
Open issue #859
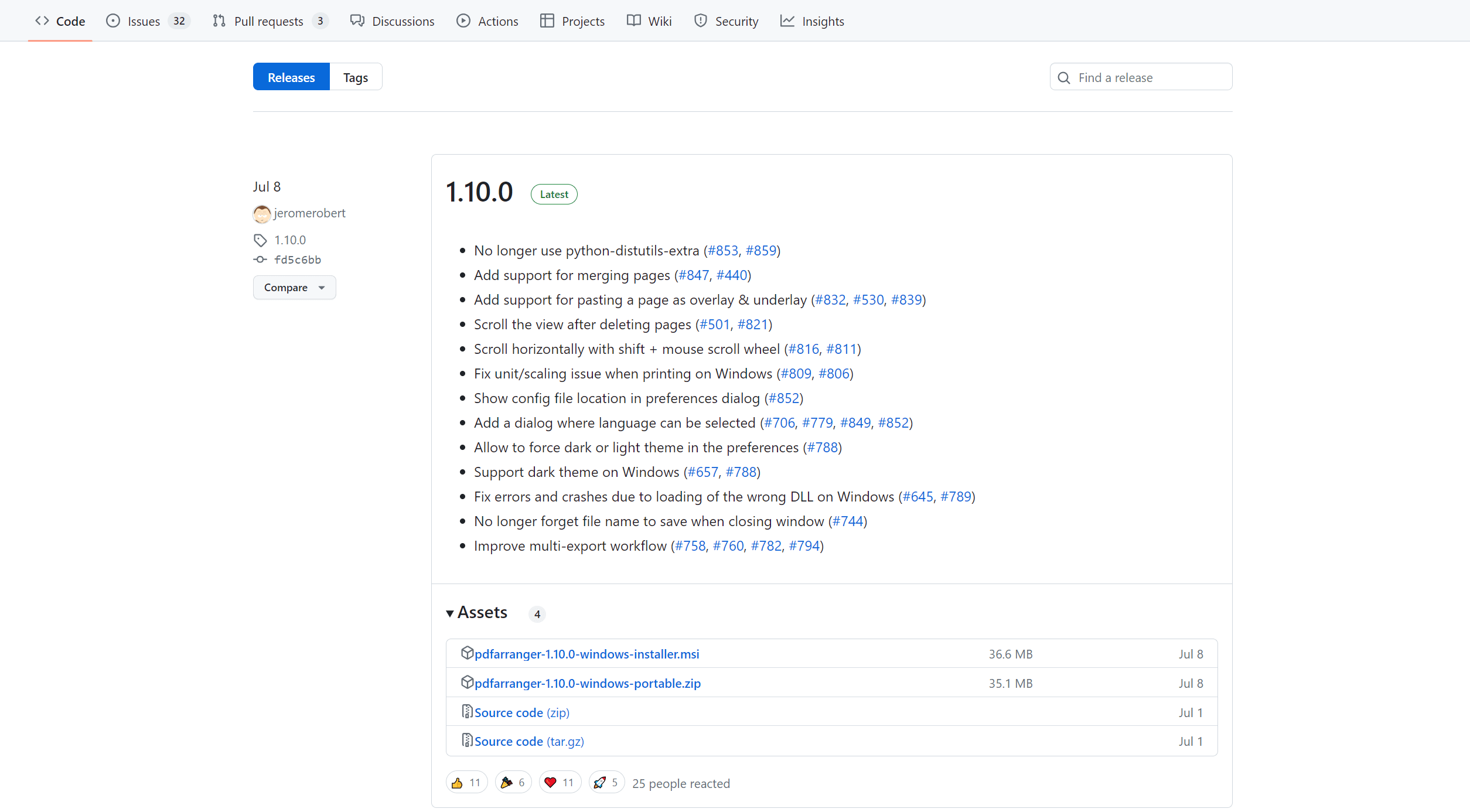click(760, 251)
